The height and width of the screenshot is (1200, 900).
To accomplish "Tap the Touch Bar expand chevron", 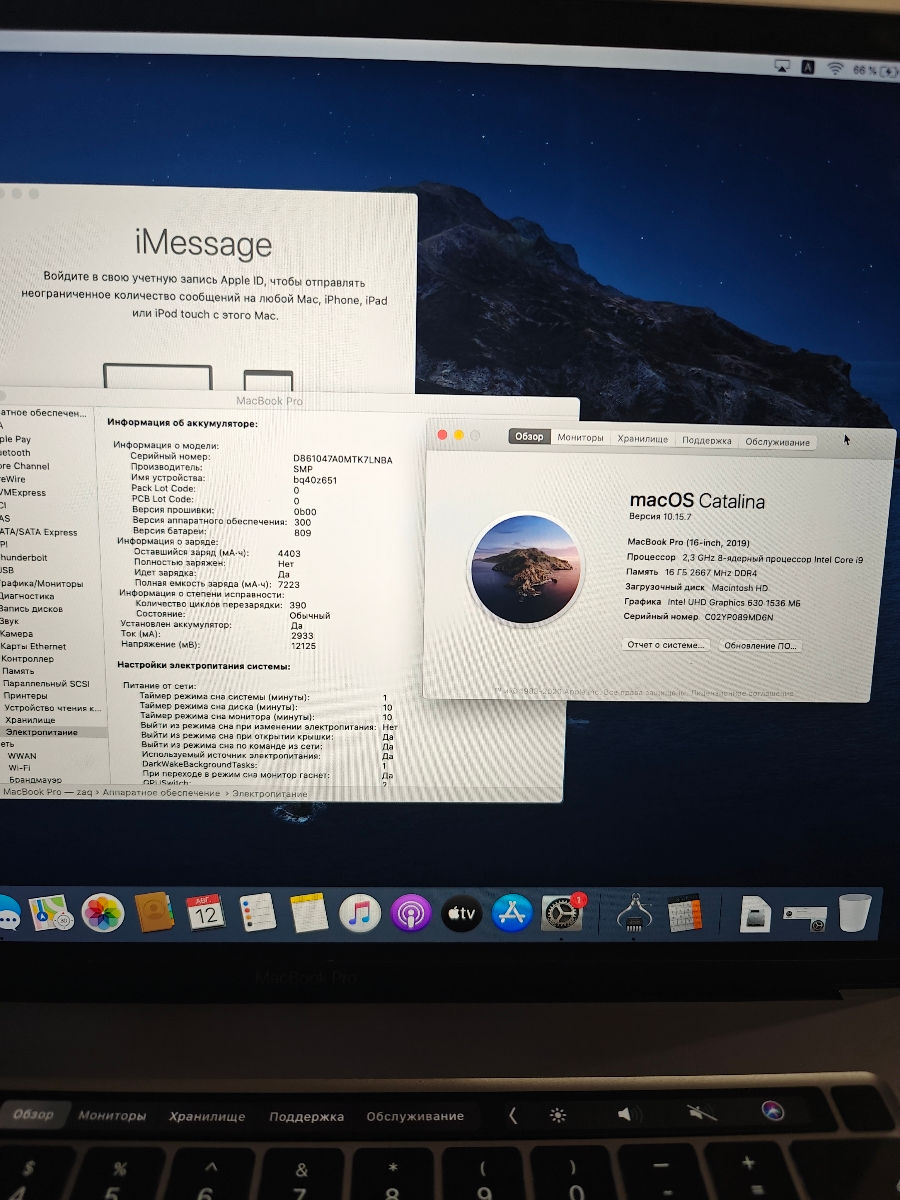I will coord(513,1115).
